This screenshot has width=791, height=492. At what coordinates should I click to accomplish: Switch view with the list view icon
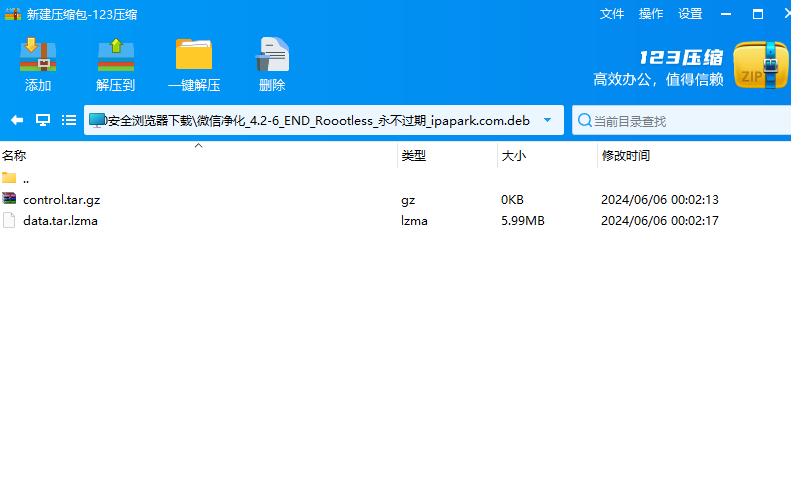pyautogui.click(x=69, y=120)
